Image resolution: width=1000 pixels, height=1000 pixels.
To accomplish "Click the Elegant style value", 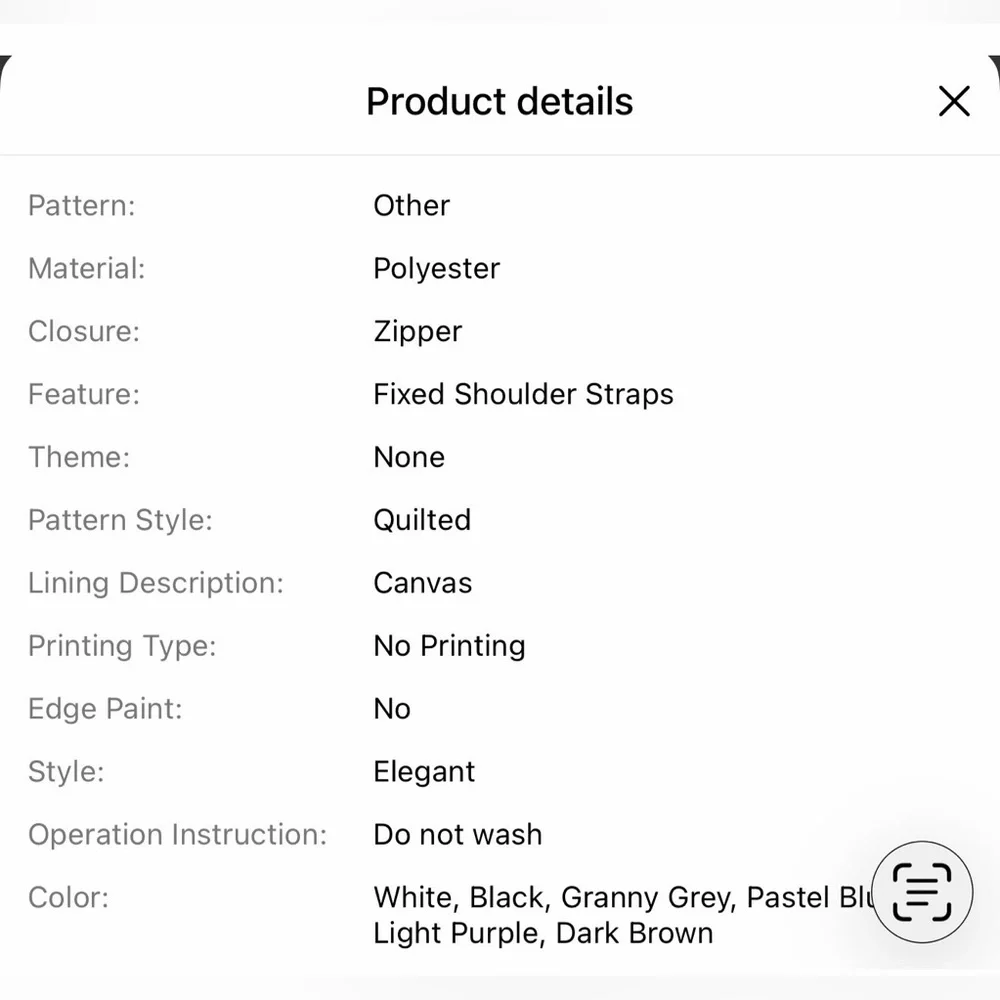I will (424, 772).
